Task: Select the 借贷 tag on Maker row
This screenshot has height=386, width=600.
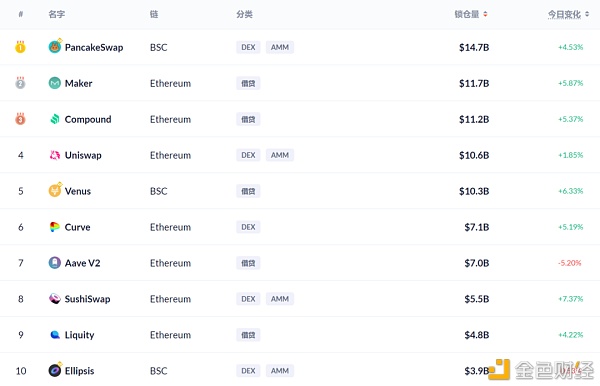Action: click(x=248, y=83)
